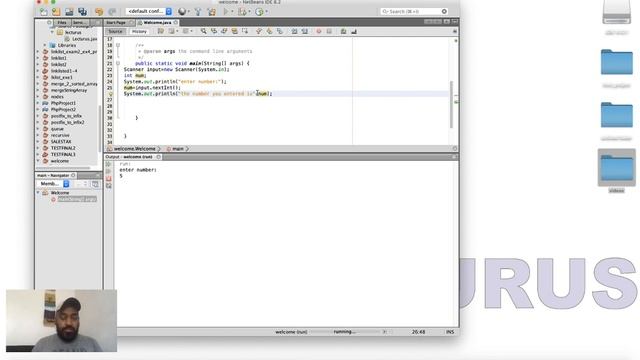Click the Uncomment icon in editor toolbar
Image resolution: width=640 pixels, height=360 pixels.
tap(354, 31)
